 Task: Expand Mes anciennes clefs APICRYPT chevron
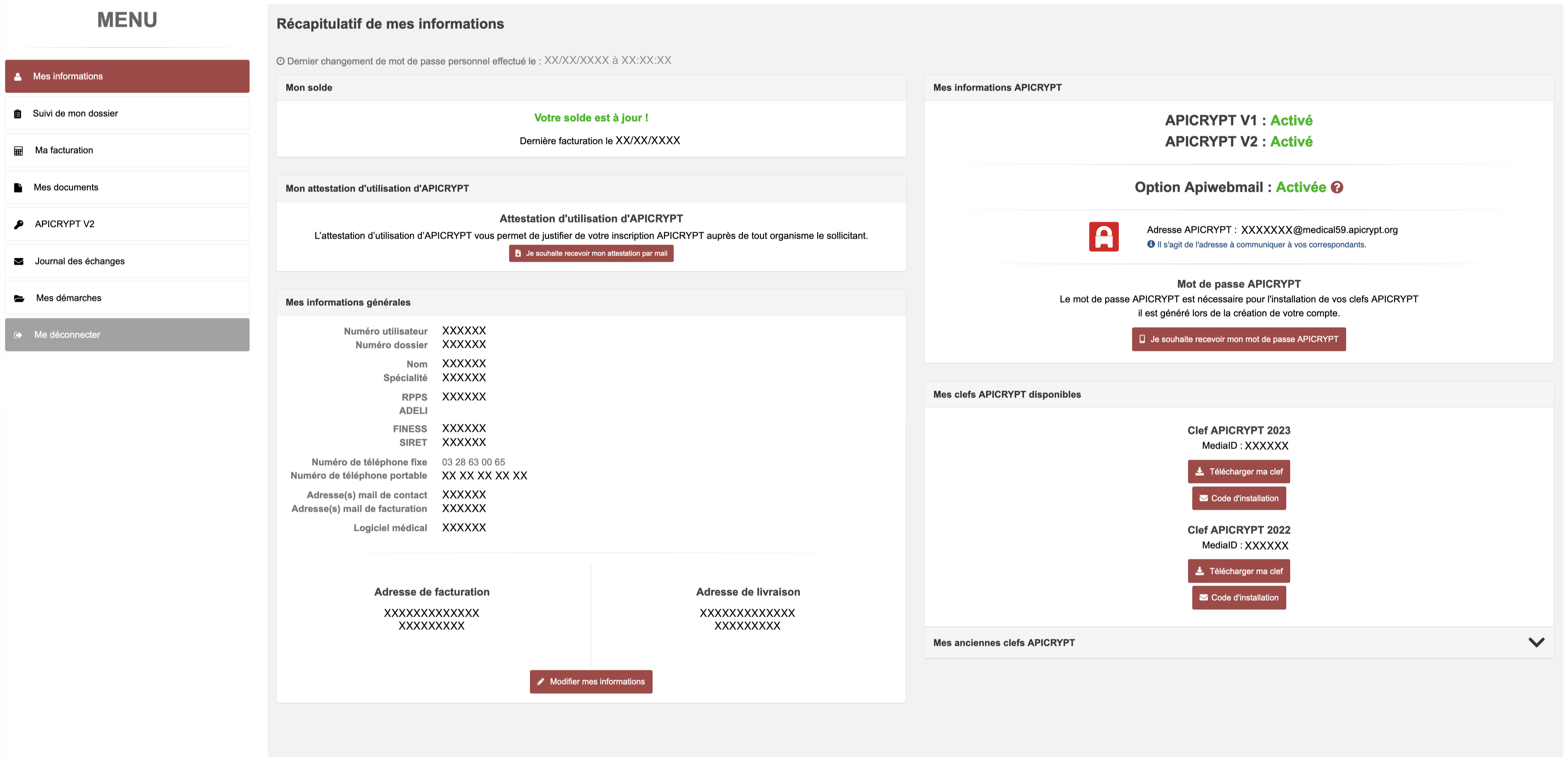pos(1536,642)
